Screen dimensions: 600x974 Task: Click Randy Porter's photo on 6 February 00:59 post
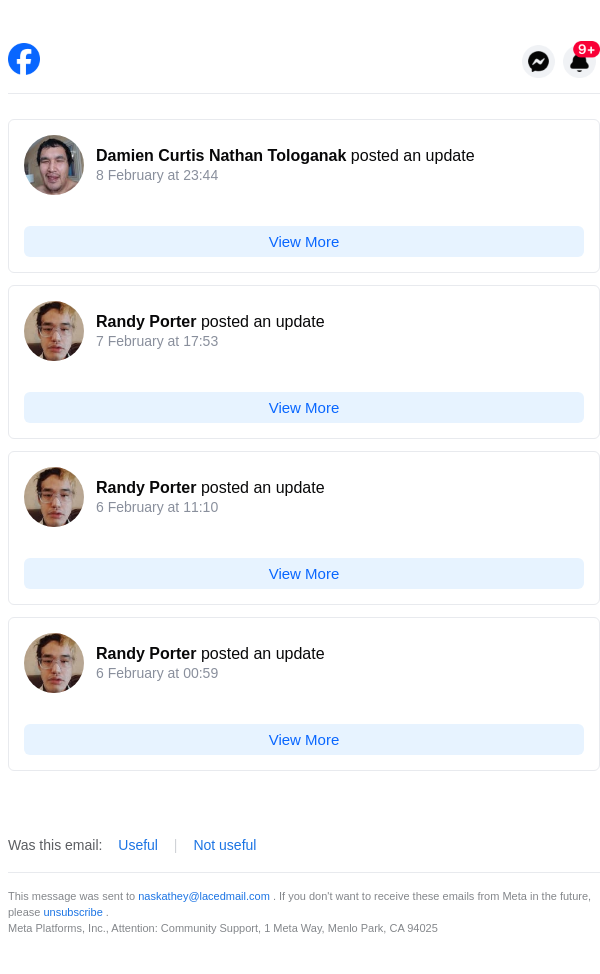pyautogui.click(x=54, y=663)
